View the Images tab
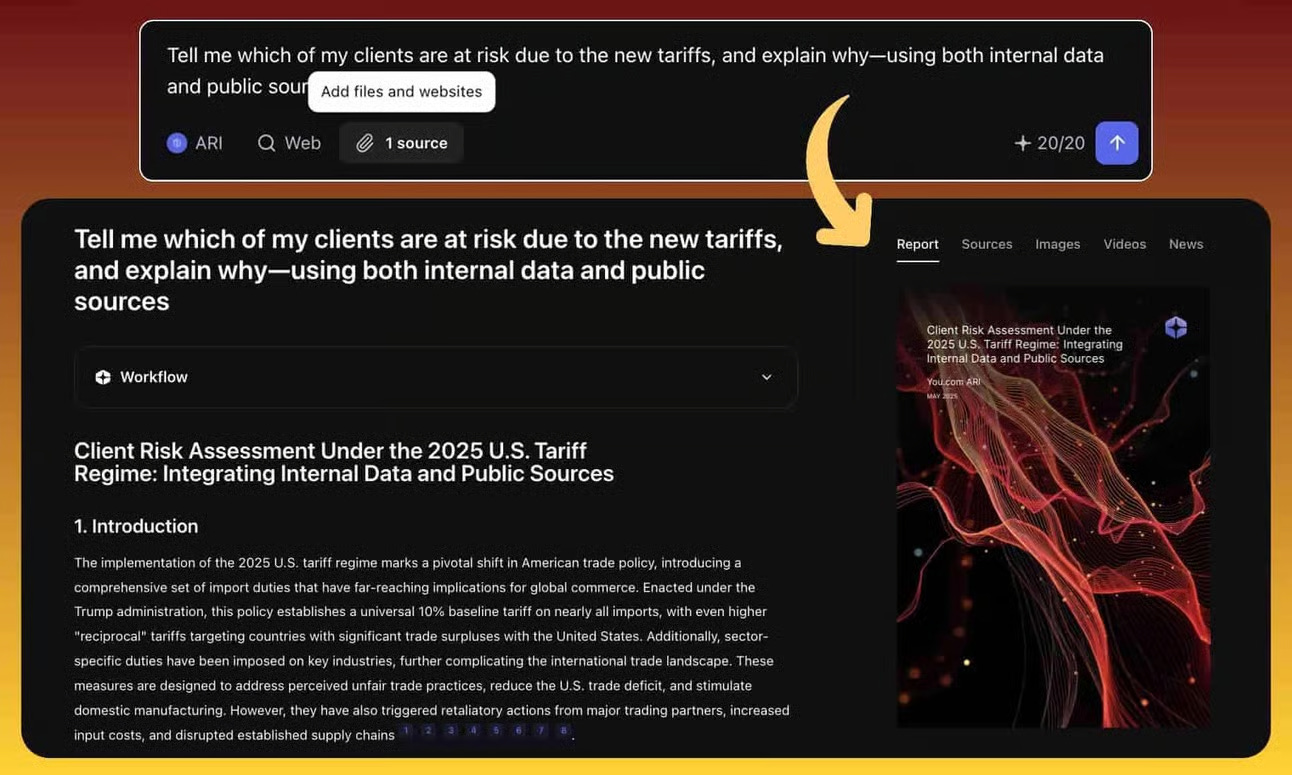The width and height of the screenshot is (1292, 775). coord(1057,244)
